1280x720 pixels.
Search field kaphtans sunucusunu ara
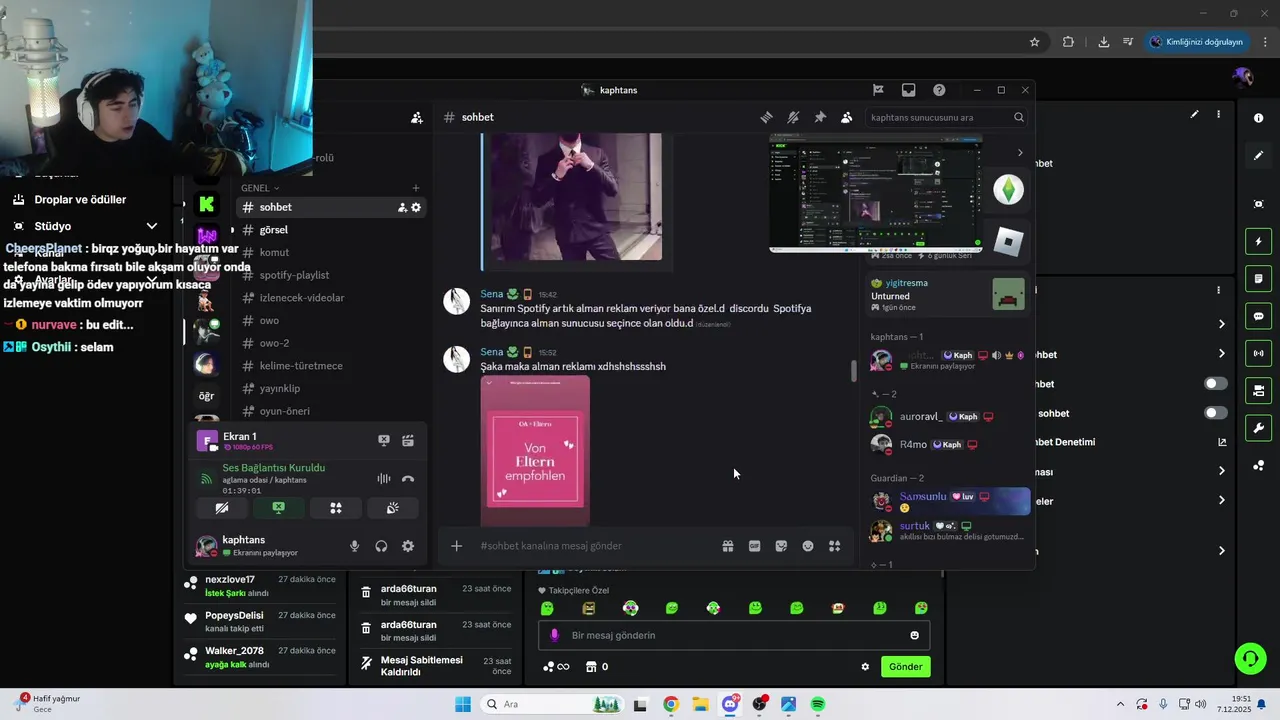pyautogui.click(x=946, y=117)
